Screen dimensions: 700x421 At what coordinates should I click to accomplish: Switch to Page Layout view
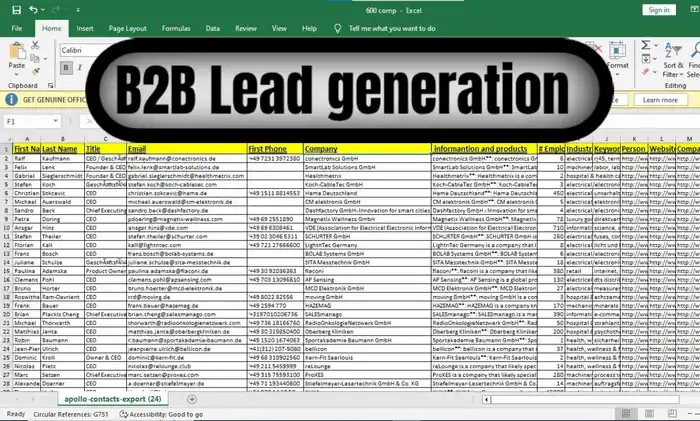(x=650, y=413)
